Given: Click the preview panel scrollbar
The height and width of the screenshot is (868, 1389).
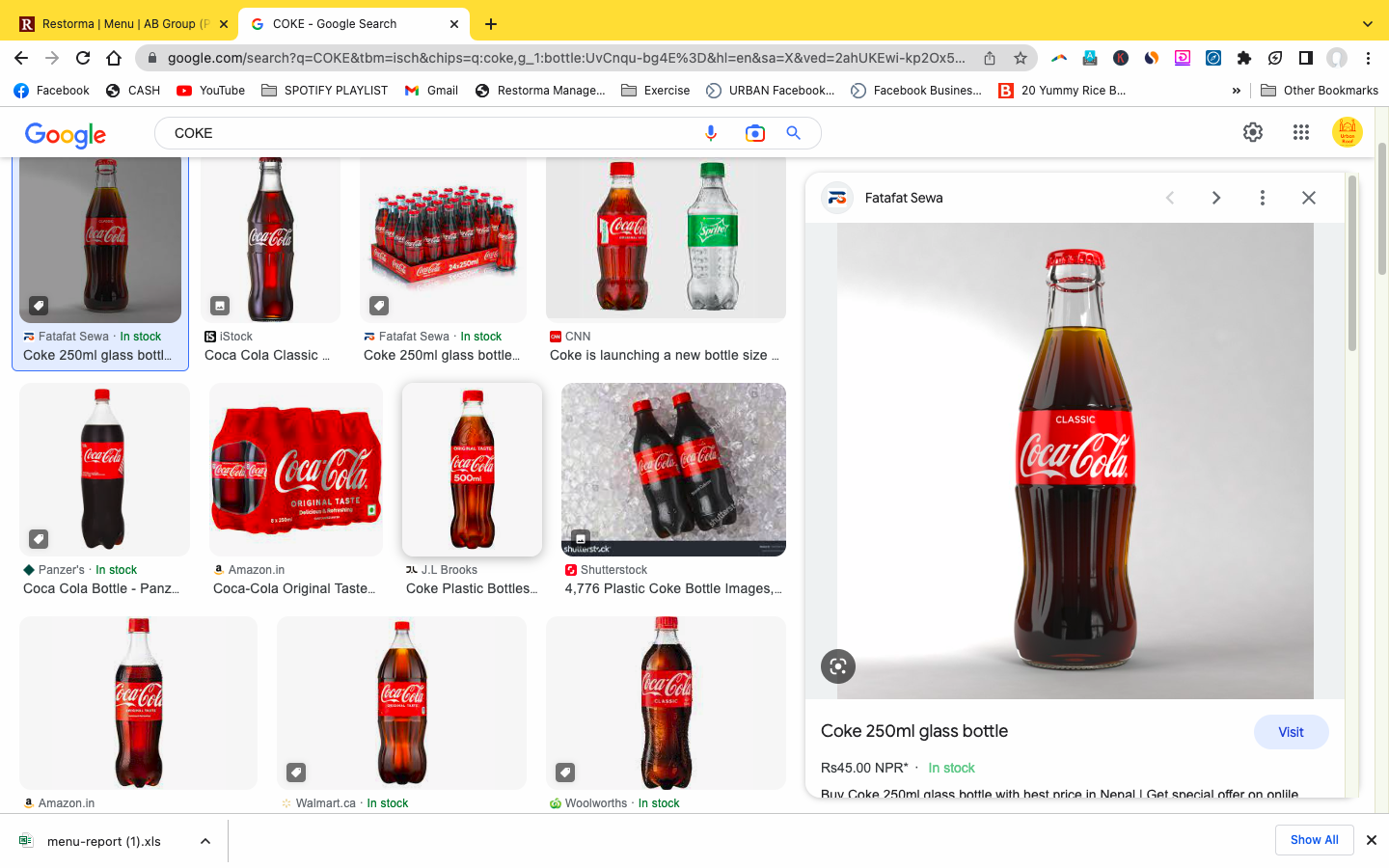Looking at the screenshot, I should (1352, 263).
